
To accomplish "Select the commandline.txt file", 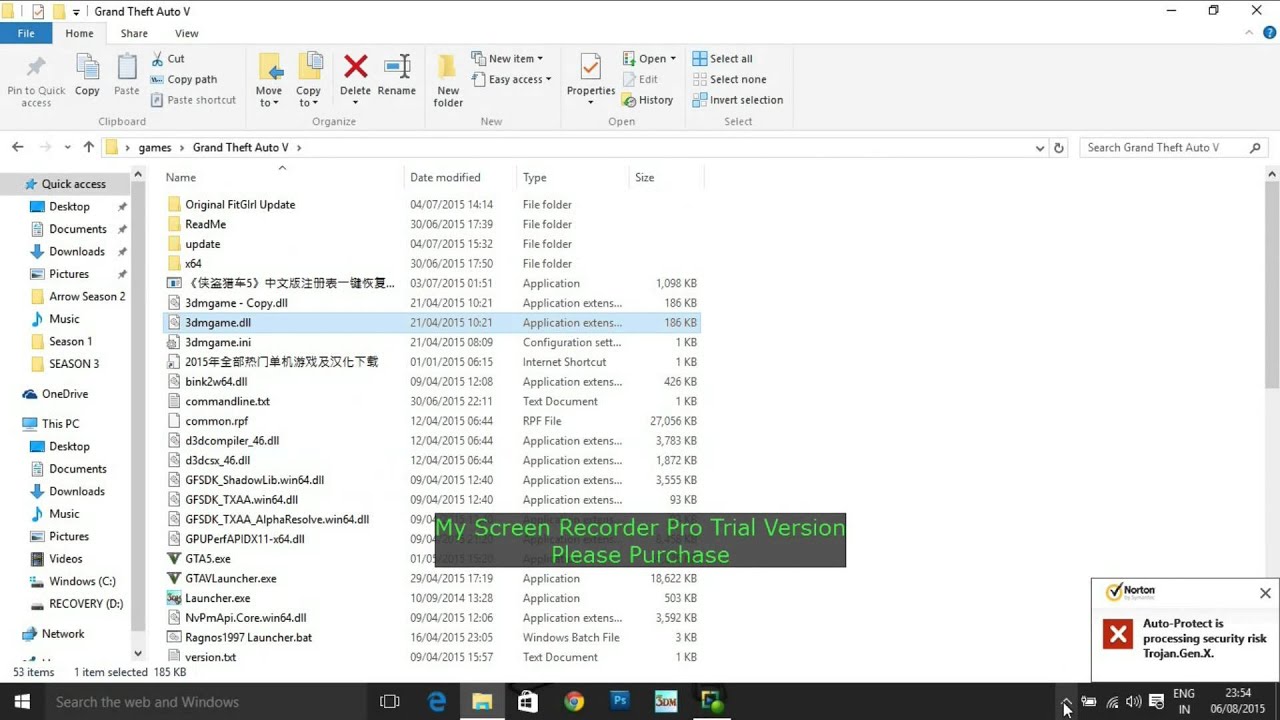I will click(227, 401).
